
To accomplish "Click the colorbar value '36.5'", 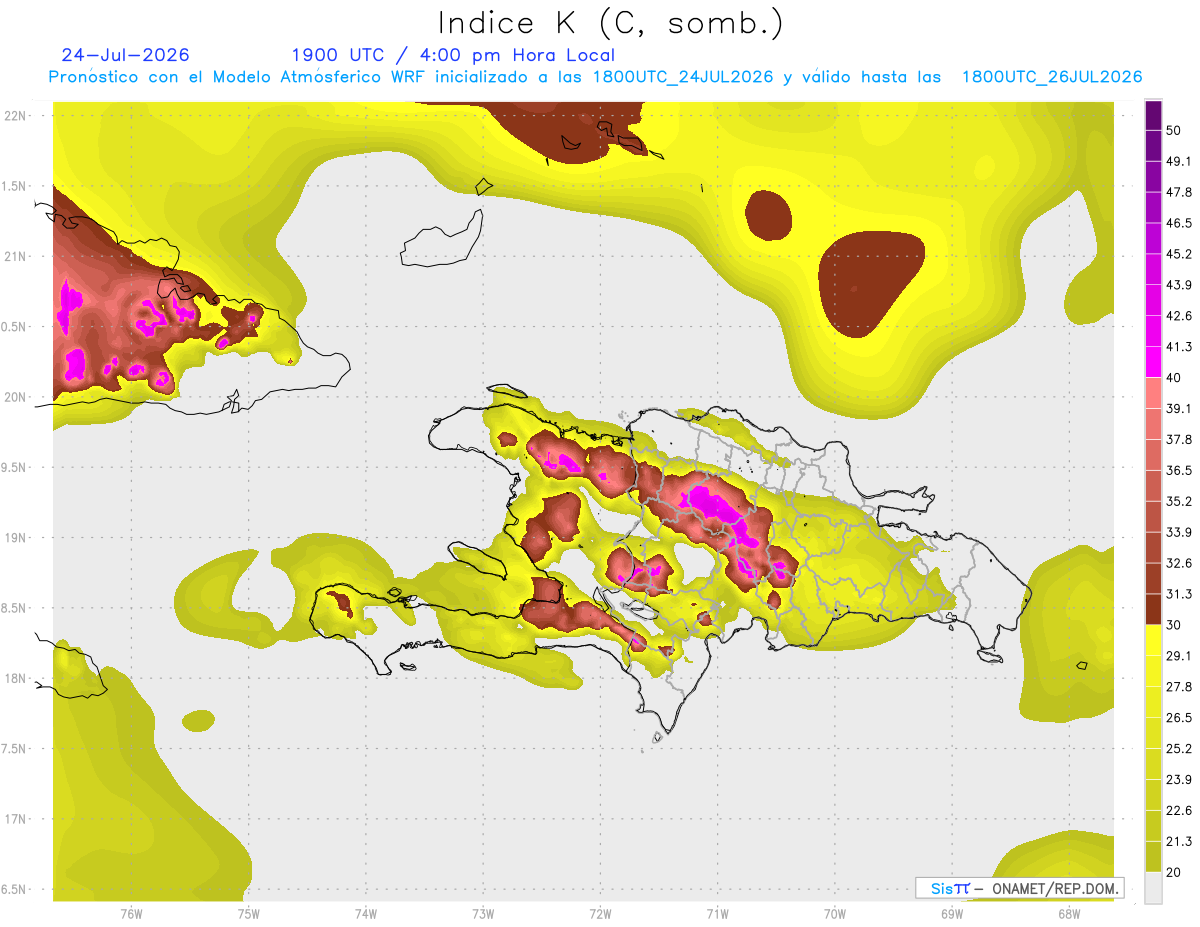I will 1179,470.
